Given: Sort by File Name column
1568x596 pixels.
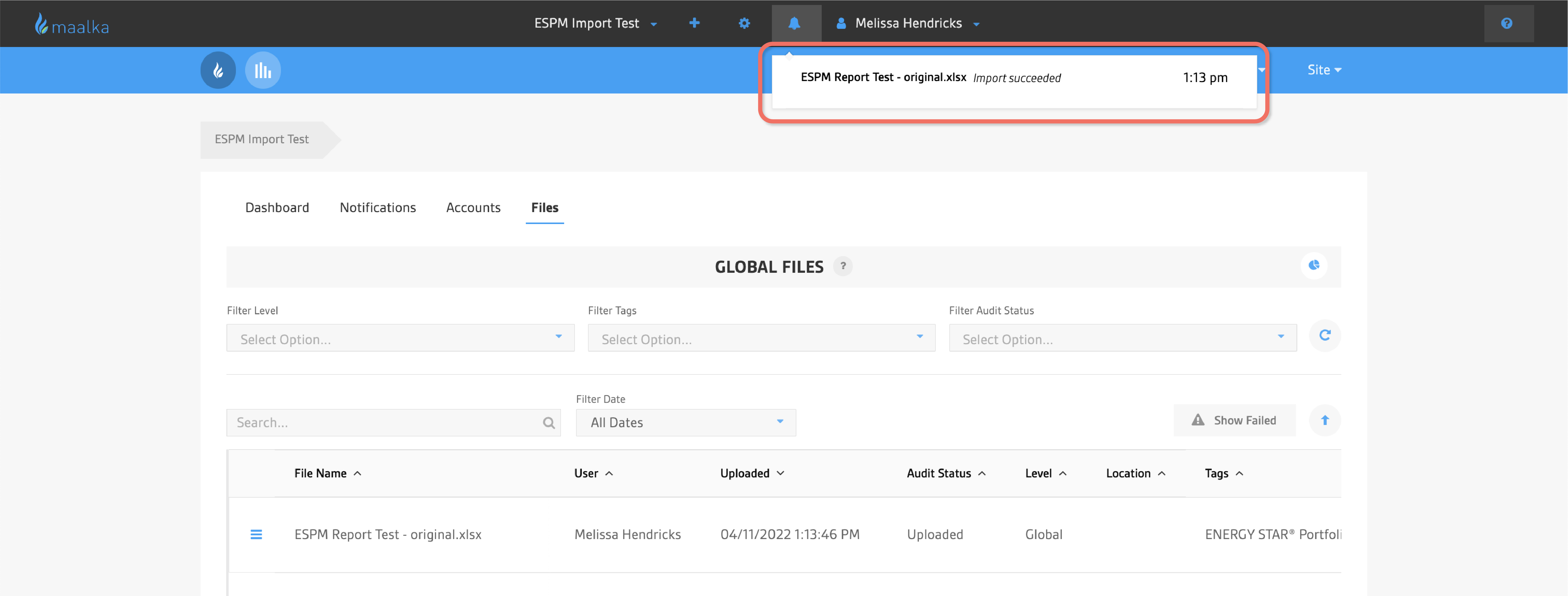Looking at the screenshot, I should (x=327, y=473).
